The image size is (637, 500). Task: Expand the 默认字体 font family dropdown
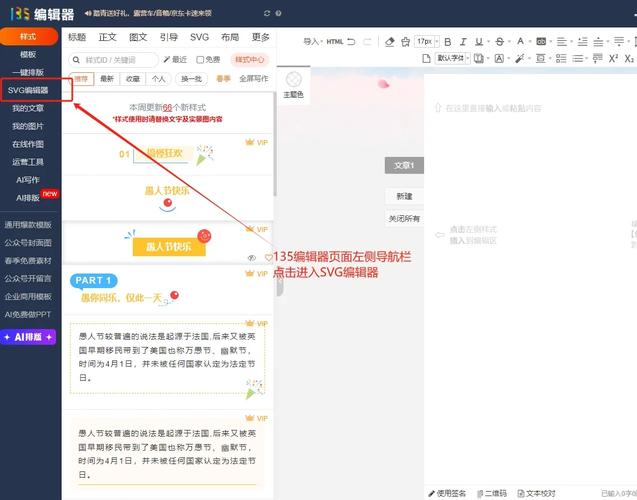point(453,58)
